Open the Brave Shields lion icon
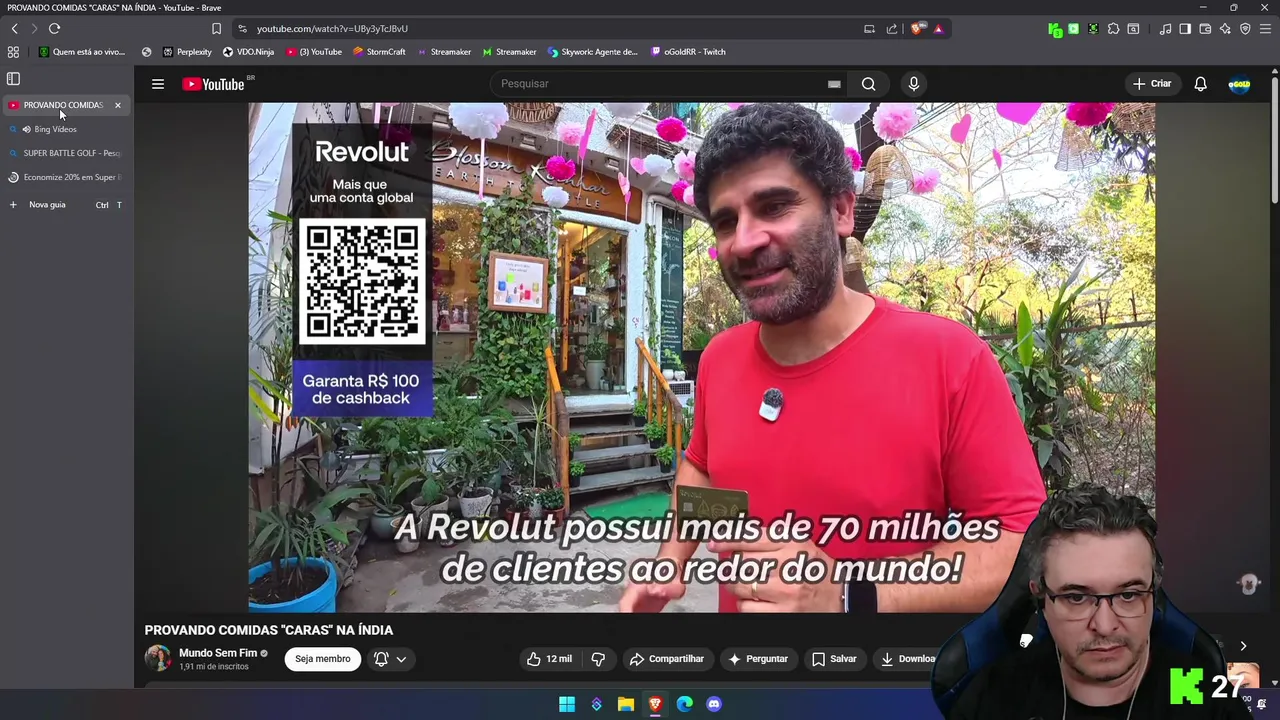 click(916, 29)
